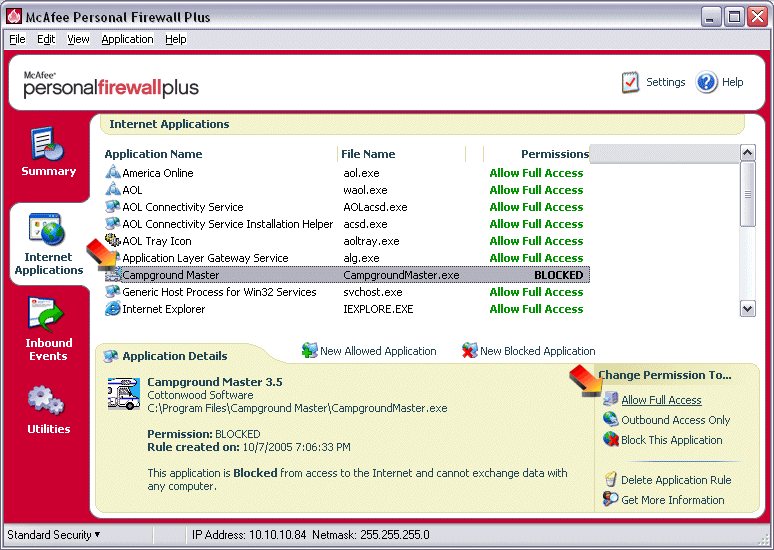Click the AOL Tray Icon gear icon
This screenshot has height=550, width=774.
(113, 240)
